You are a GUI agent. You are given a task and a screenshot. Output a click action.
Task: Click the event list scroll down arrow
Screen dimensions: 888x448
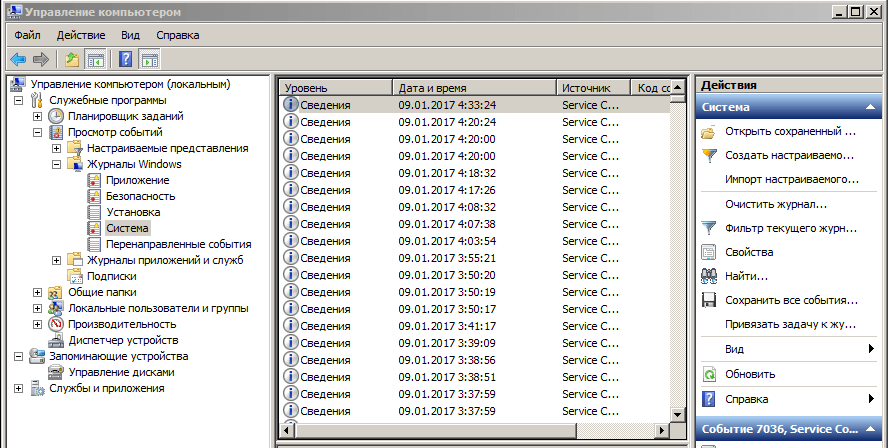[x=677, y=415]
